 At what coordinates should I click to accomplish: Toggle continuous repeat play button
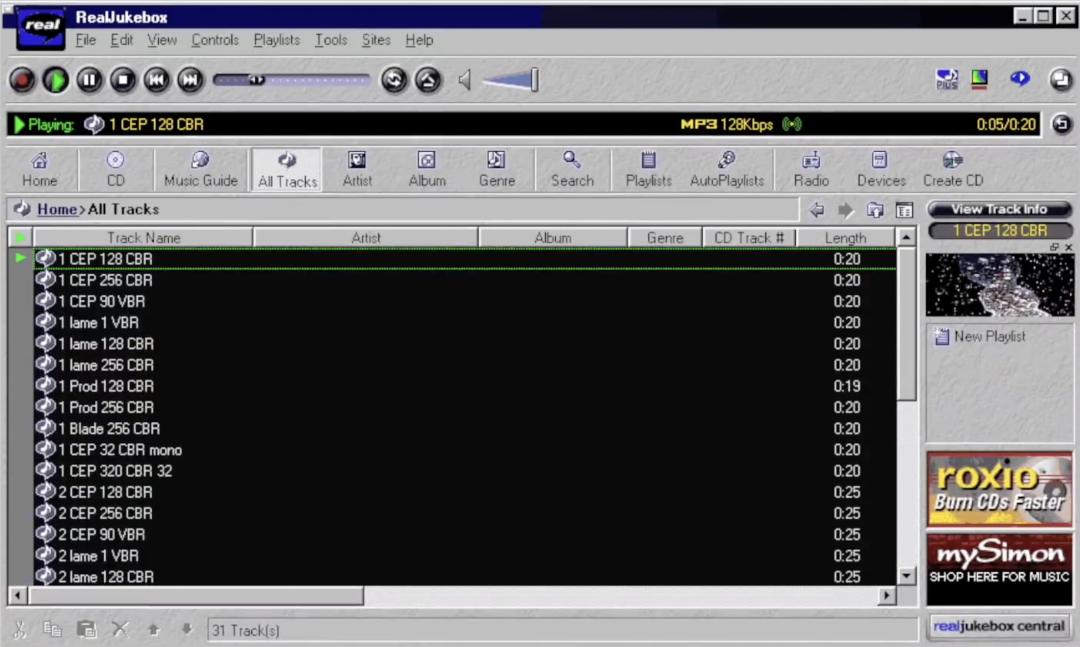(395, 80)
